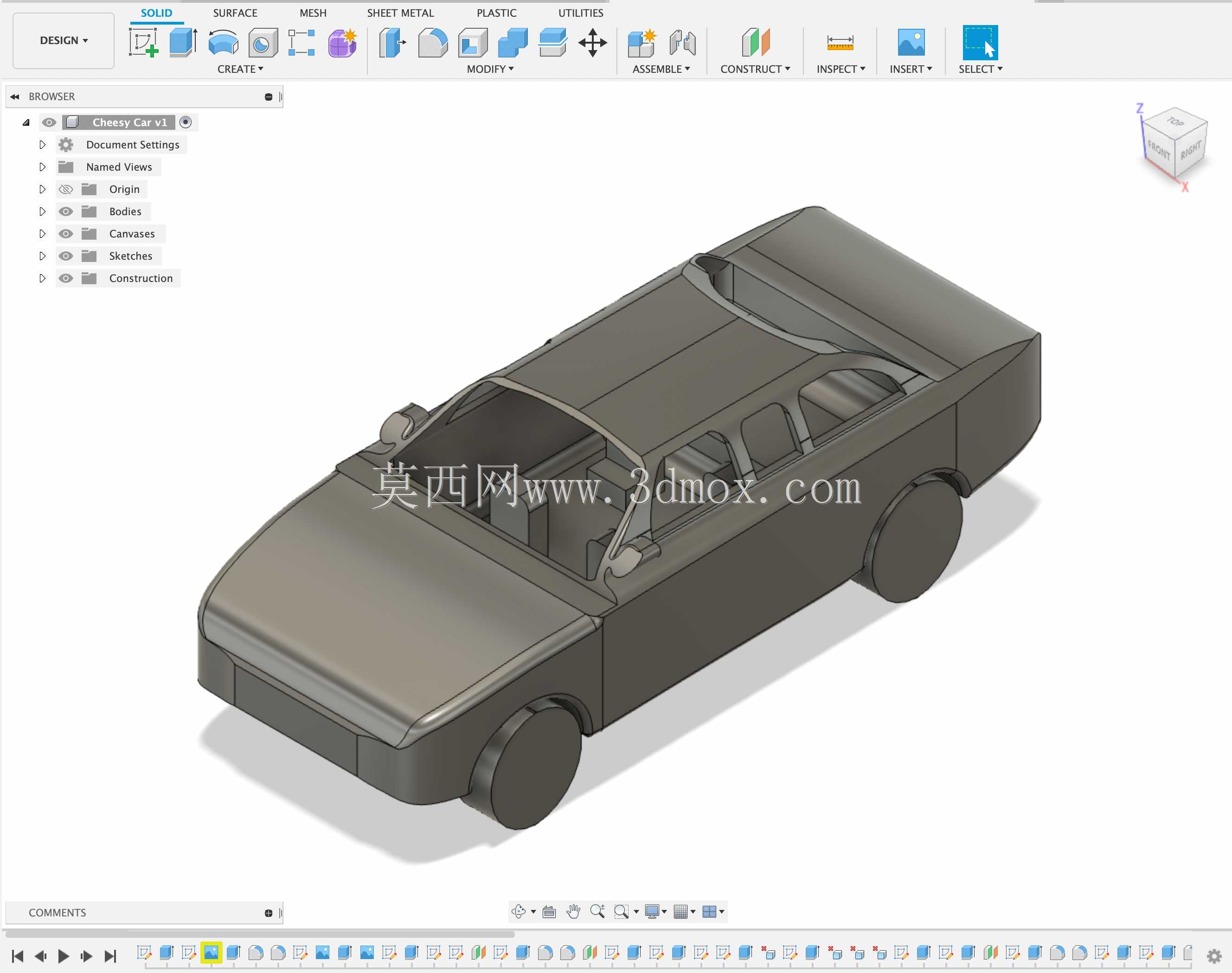This screenshot has width=1232, height=973.
Task: Open the DESIGN workspace dropdown
Action: coord(63,40)
